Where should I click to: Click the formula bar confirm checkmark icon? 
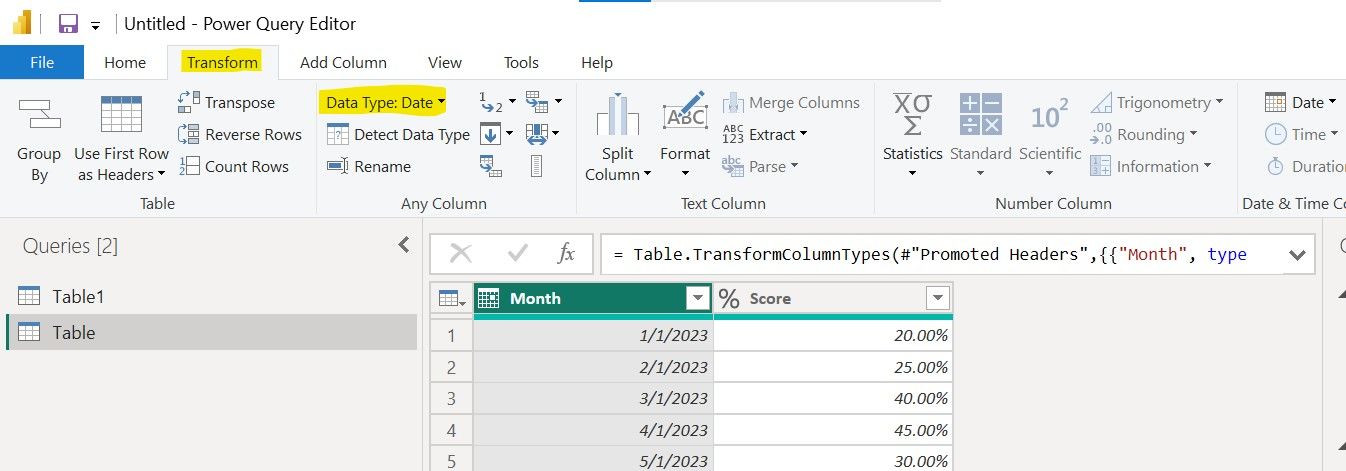(x=517, y=254)
